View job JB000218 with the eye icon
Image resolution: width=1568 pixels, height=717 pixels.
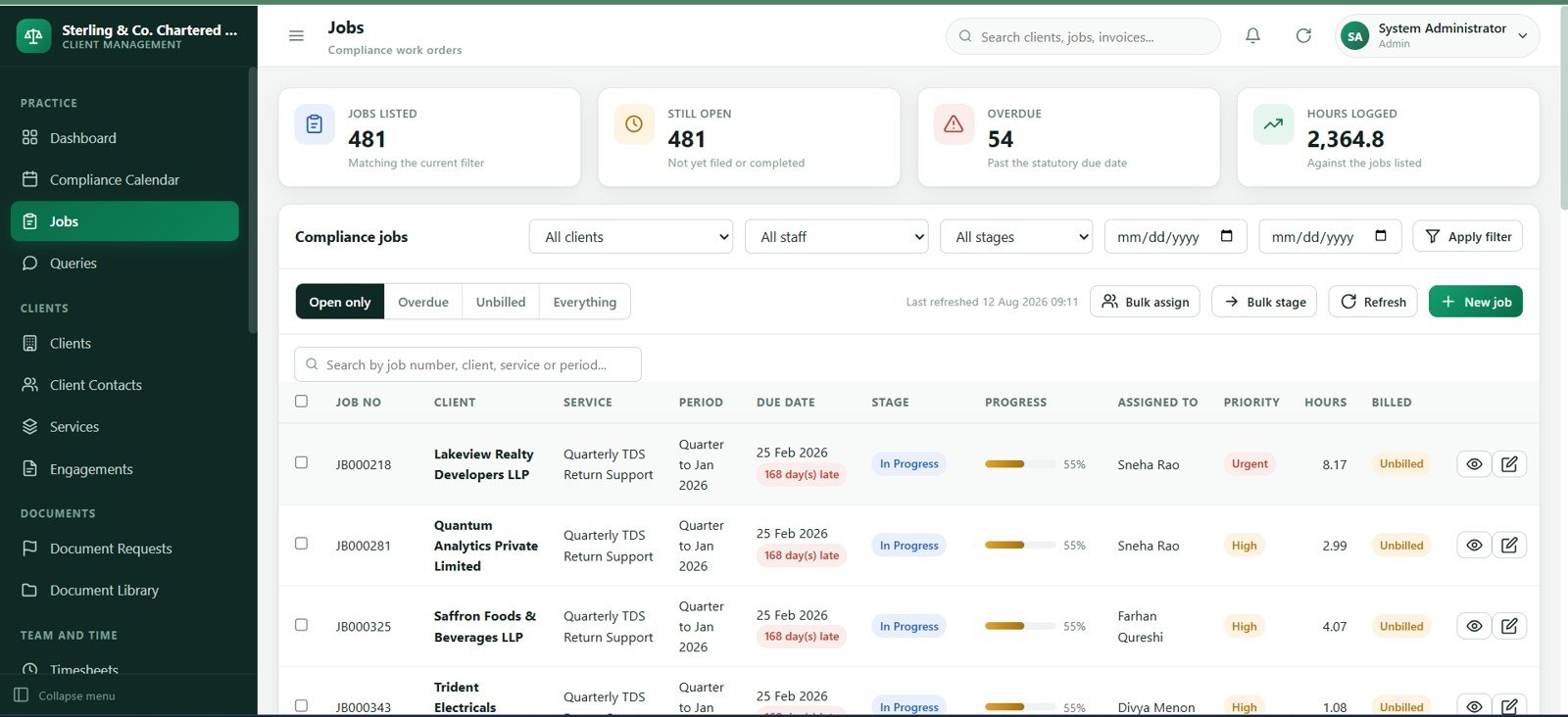(x=1474, y=464)
